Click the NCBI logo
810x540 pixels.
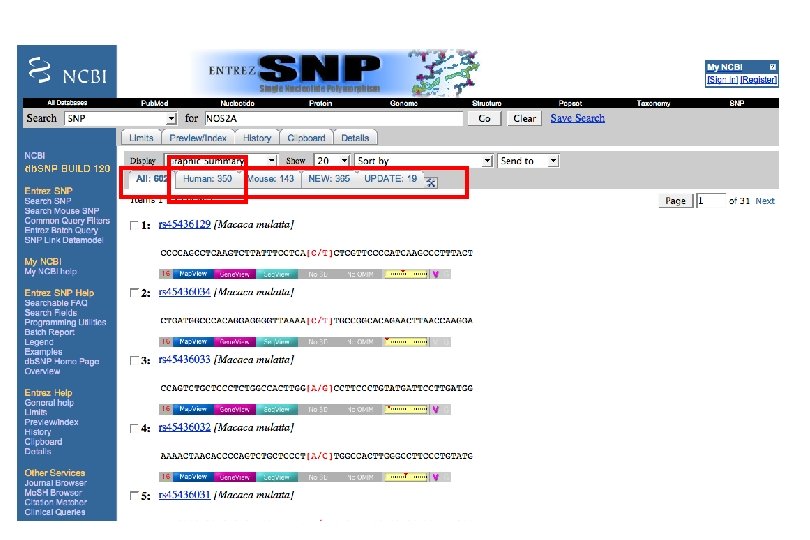pyautogui.click(x=67, y=72)
